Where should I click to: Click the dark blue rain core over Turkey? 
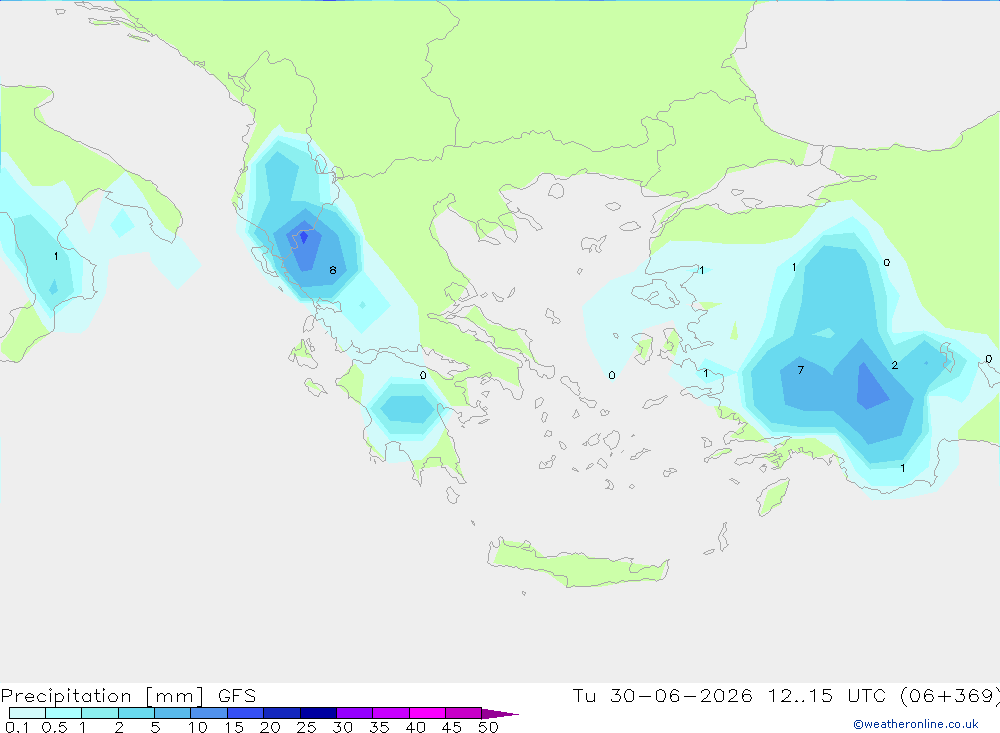[x=871, y=387]
